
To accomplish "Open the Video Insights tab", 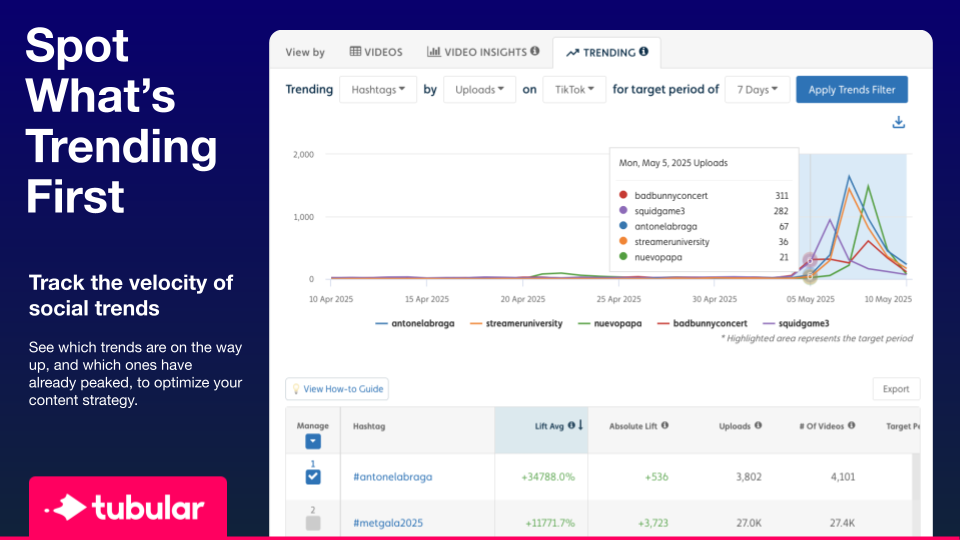I will click(x=482, y=52).
